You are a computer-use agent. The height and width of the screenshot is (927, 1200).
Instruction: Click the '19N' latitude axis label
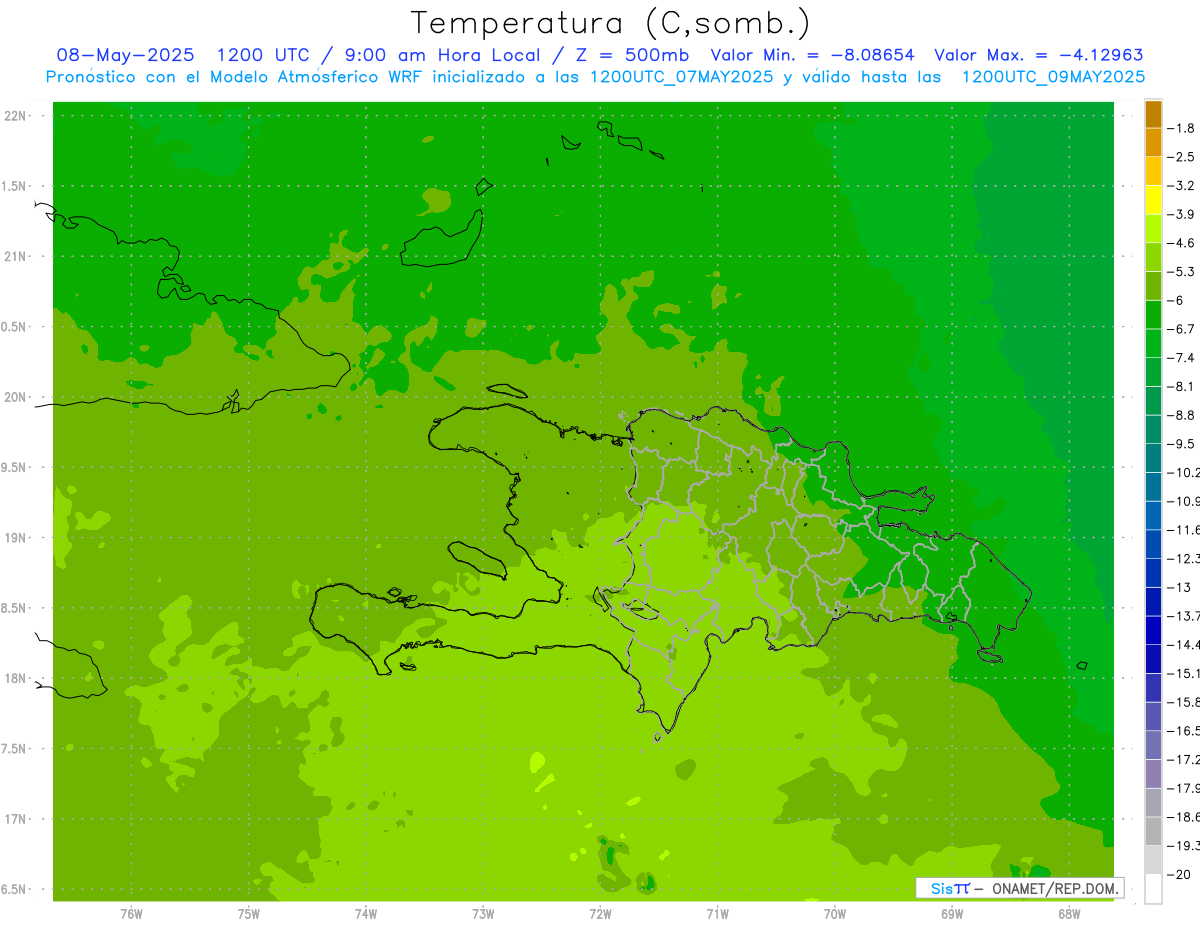point(15,538)
